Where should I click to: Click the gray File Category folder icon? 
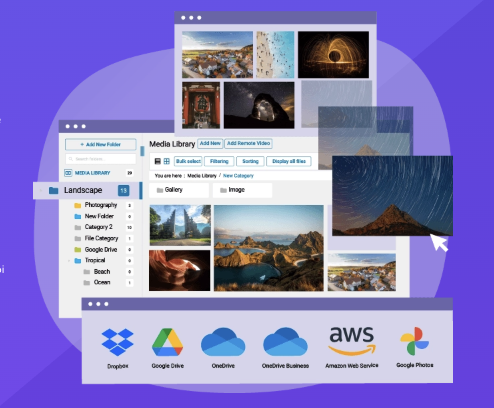78,239
